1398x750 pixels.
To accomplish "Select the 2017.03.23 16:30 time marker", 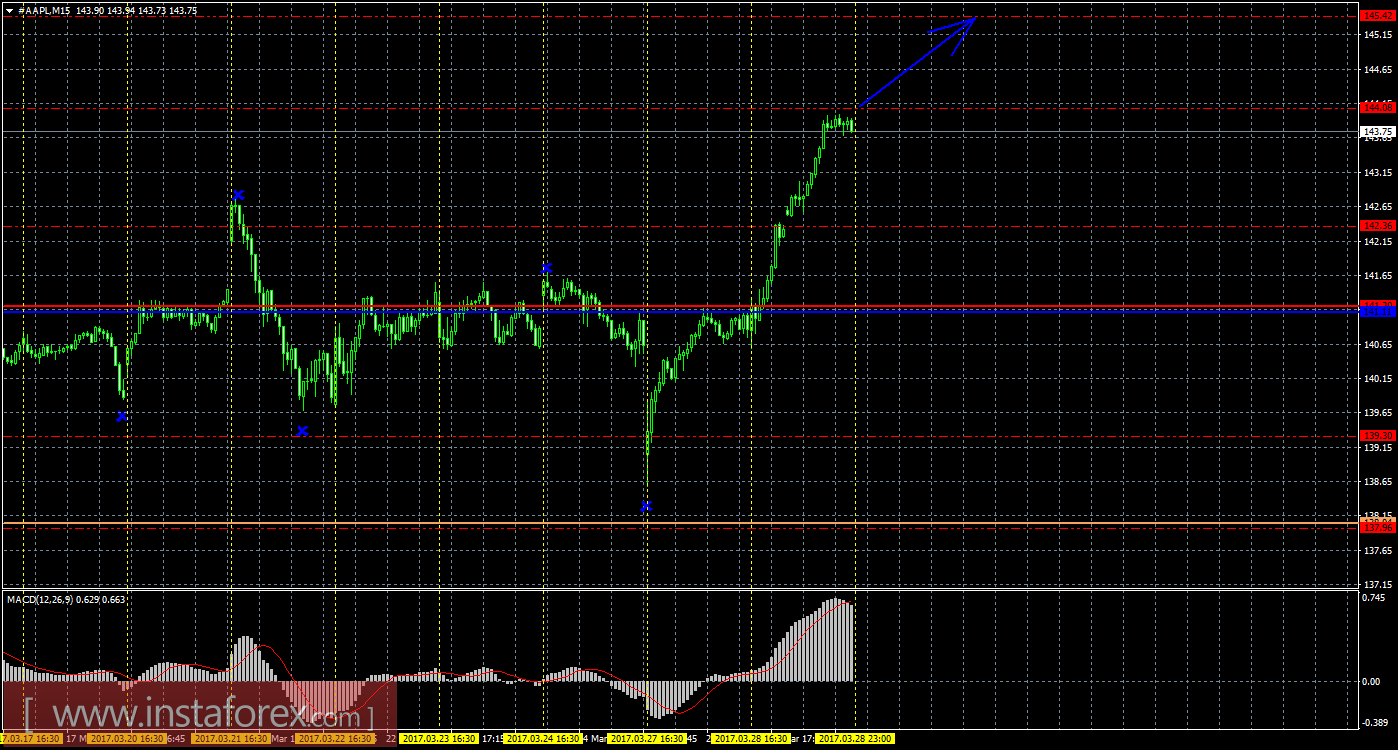I will click(x=439, y=738).
